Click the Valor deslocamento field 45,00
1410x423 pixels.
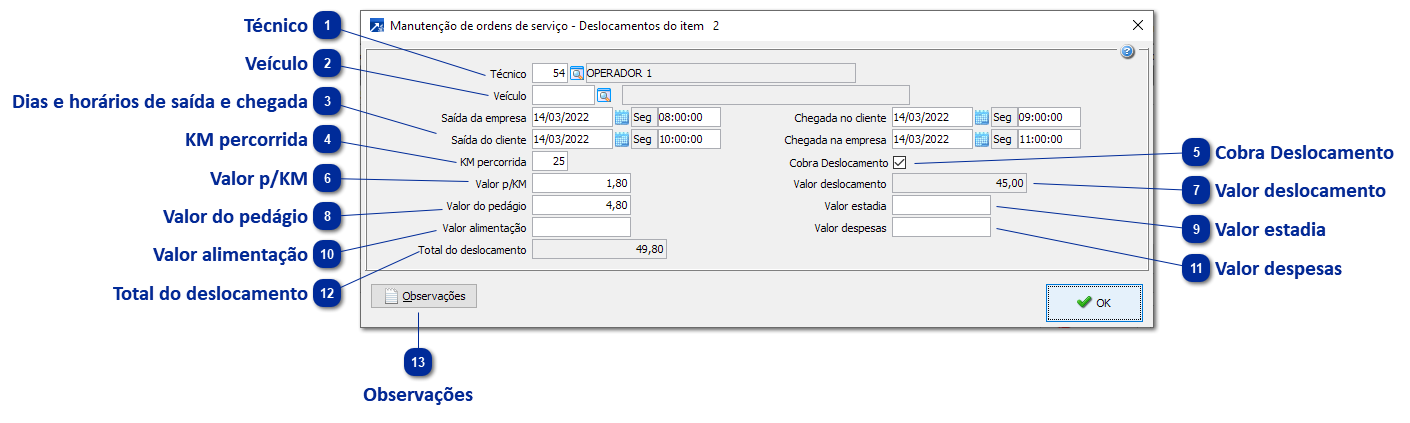pos(959,183)
